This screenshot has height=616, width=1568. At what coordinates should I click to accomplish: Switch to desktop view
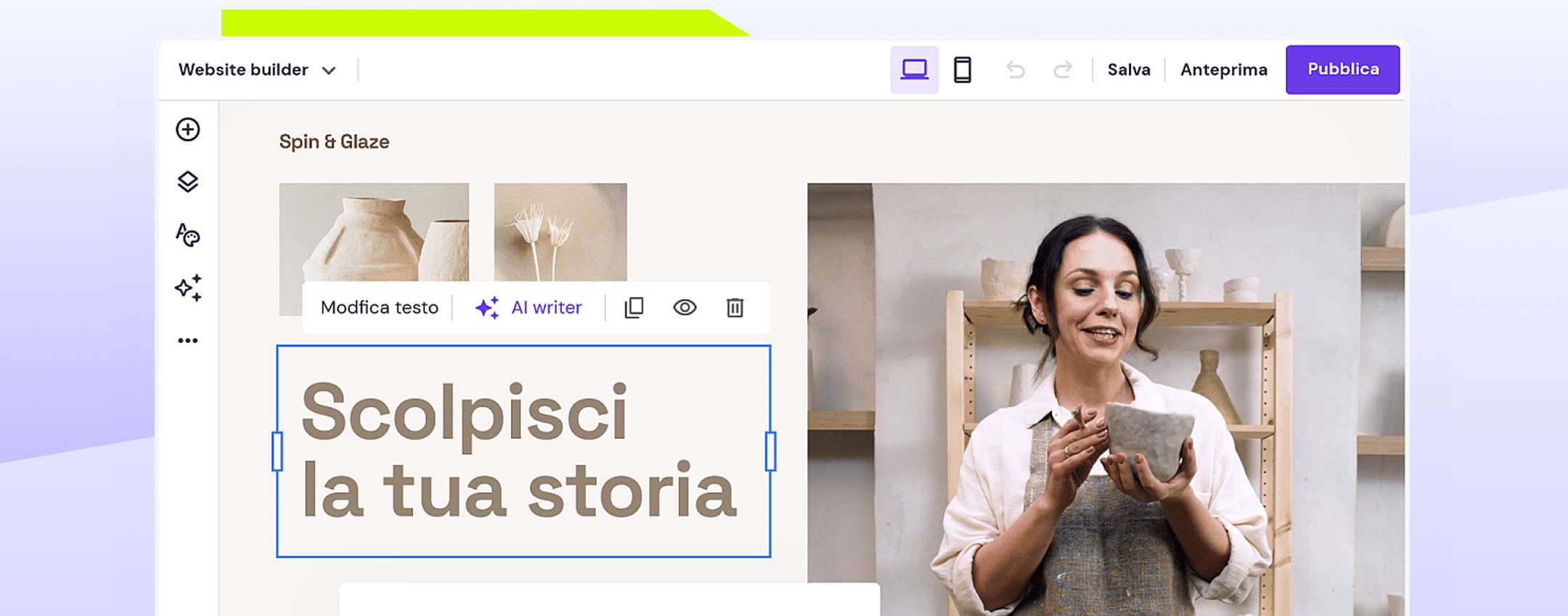click(x=915, y=70)
